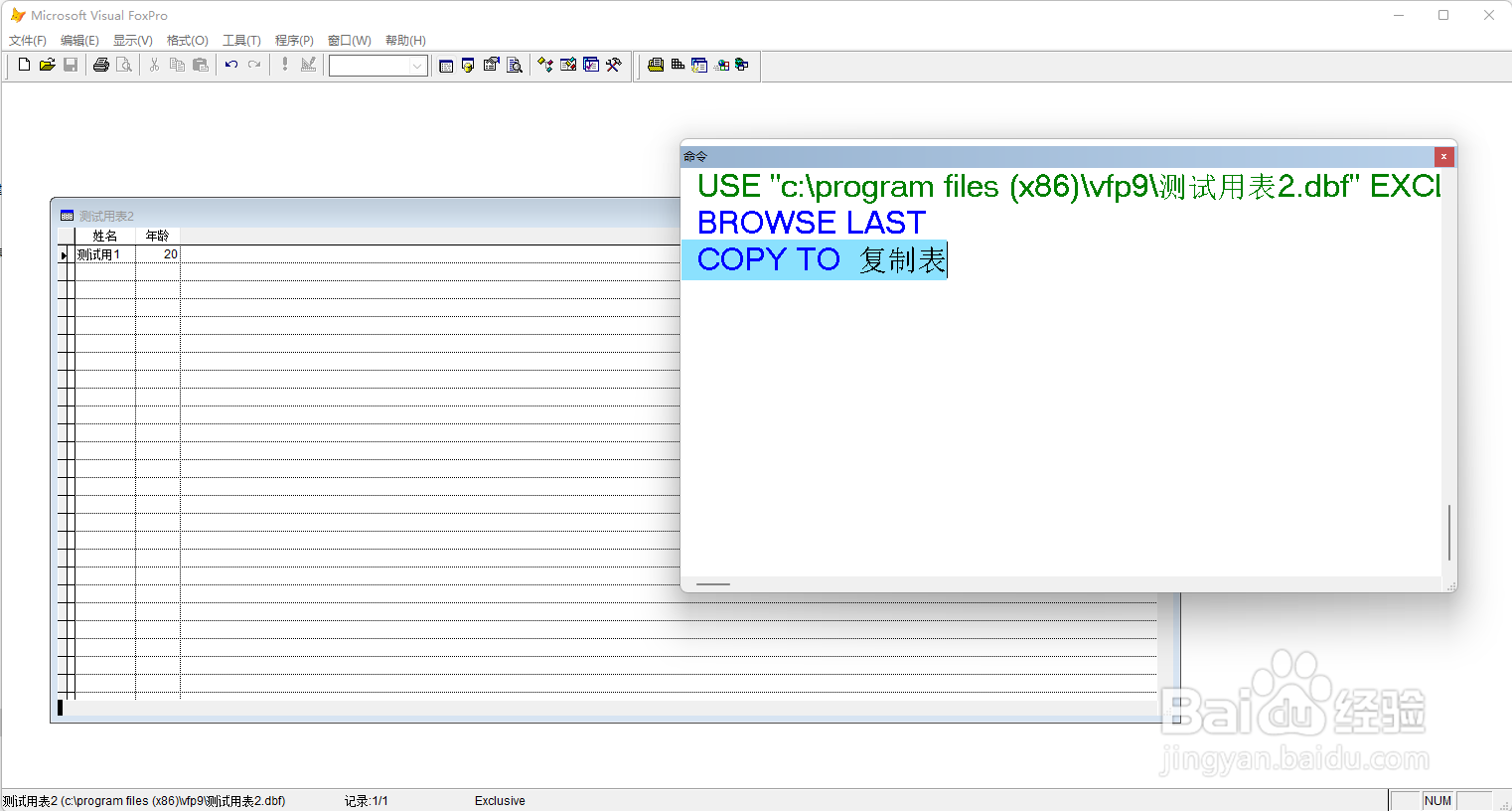Click the Modify Form ruler icon
1512x811 pixels.
(308, 65)
